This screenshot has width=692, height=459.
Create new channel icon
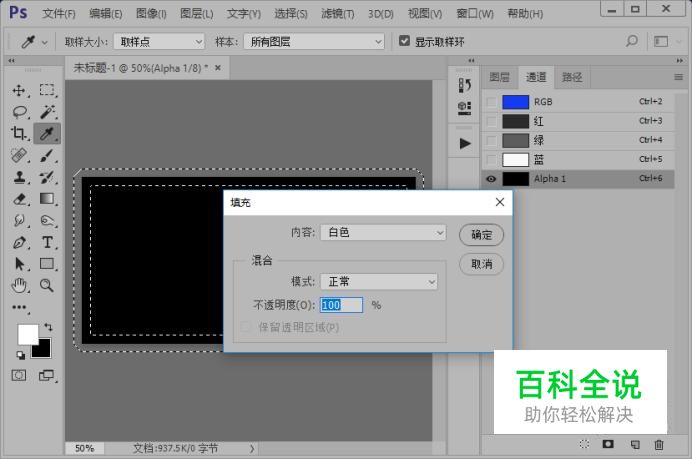click(x=635, y=444)
